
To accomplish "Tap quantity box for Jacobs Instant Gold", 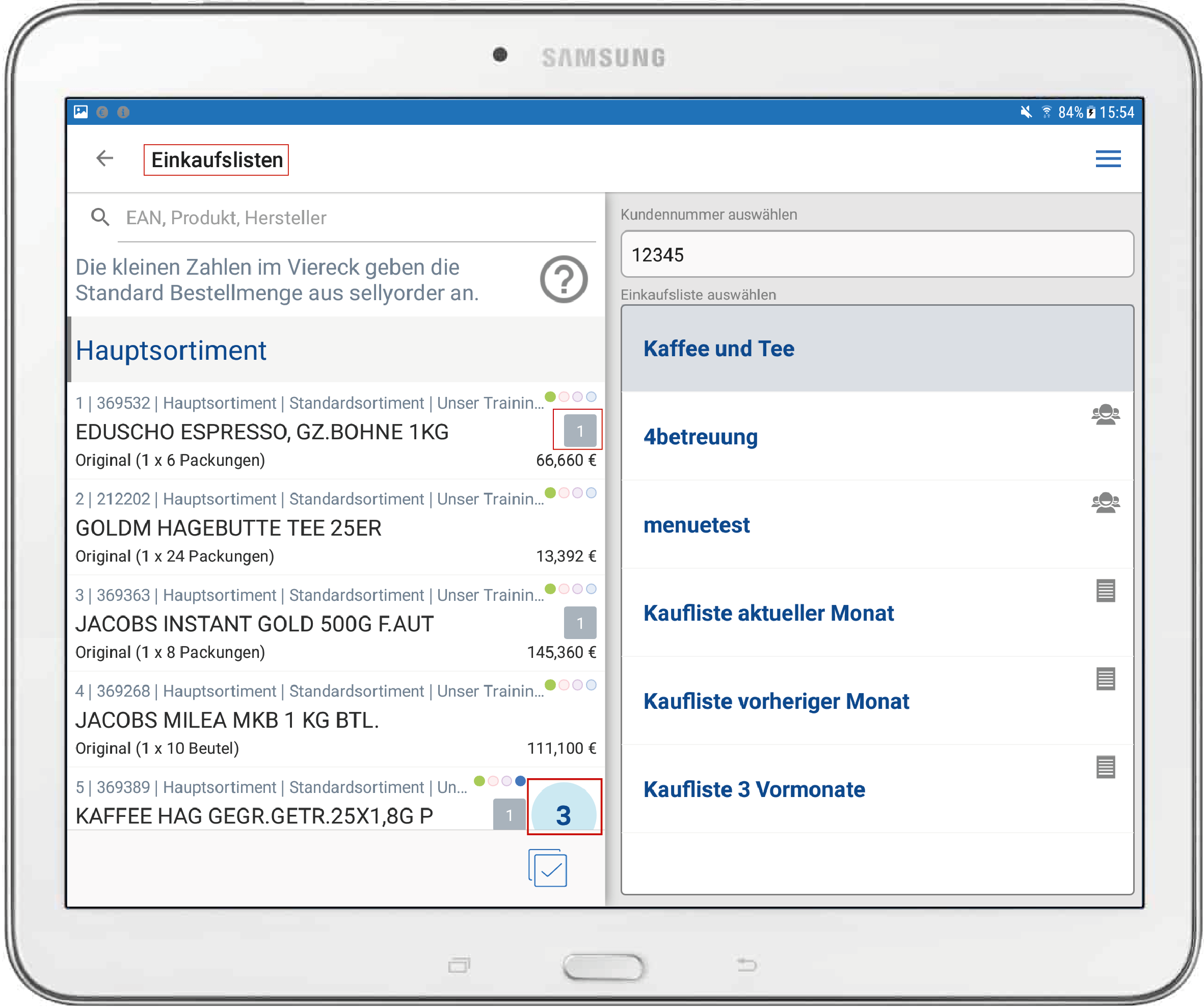I will coord(580,623).
